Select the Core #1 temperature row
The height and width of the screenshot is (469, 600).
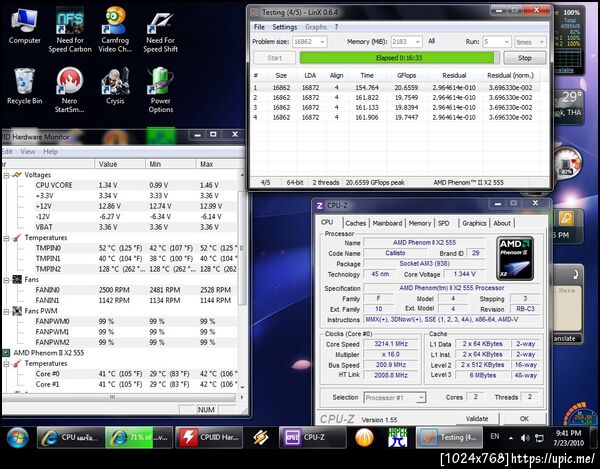pyautogui.click(x=119, y=384)
